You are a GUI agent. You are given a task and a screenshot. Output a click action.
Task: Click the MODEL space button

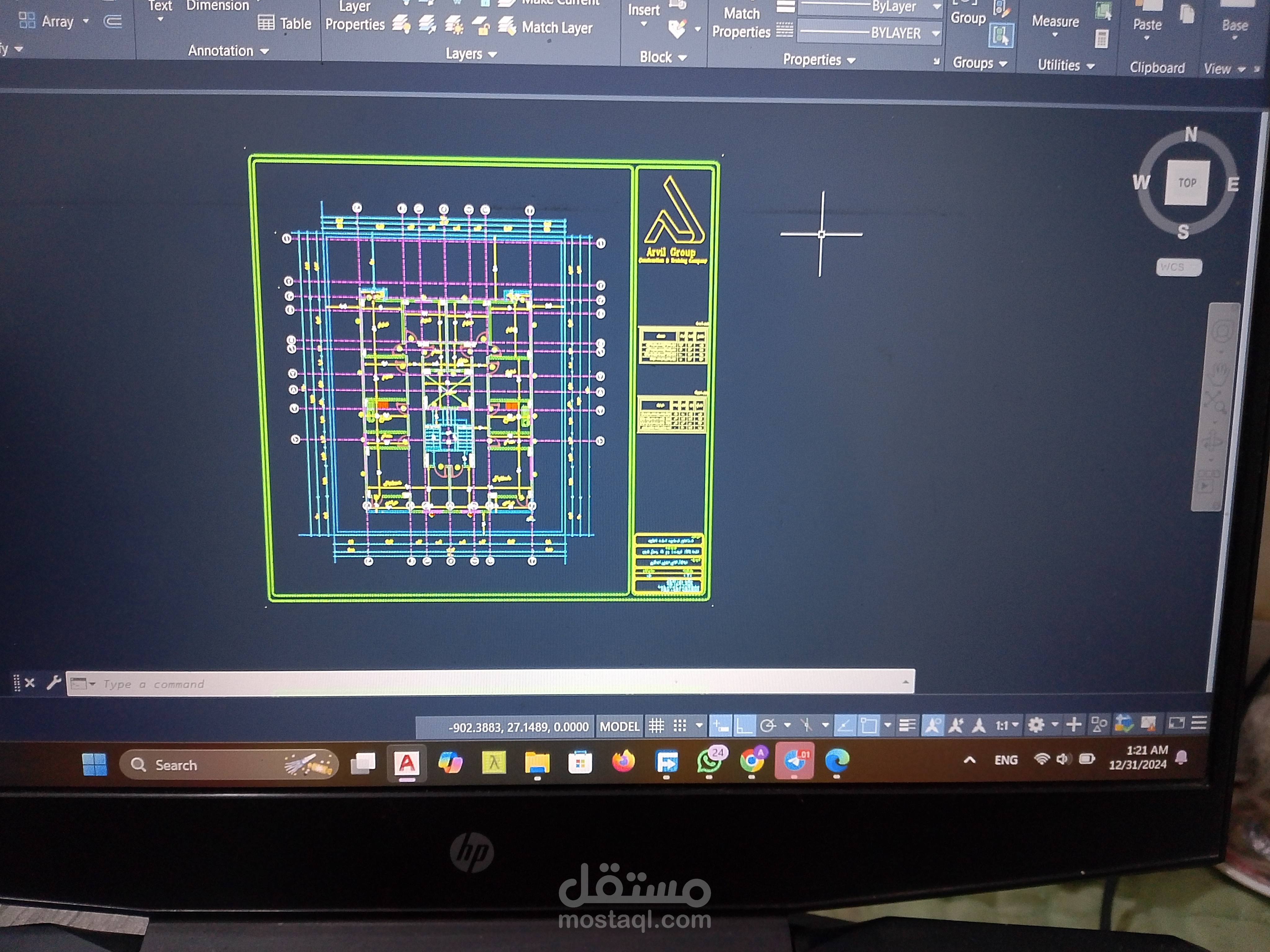point(619,726)
